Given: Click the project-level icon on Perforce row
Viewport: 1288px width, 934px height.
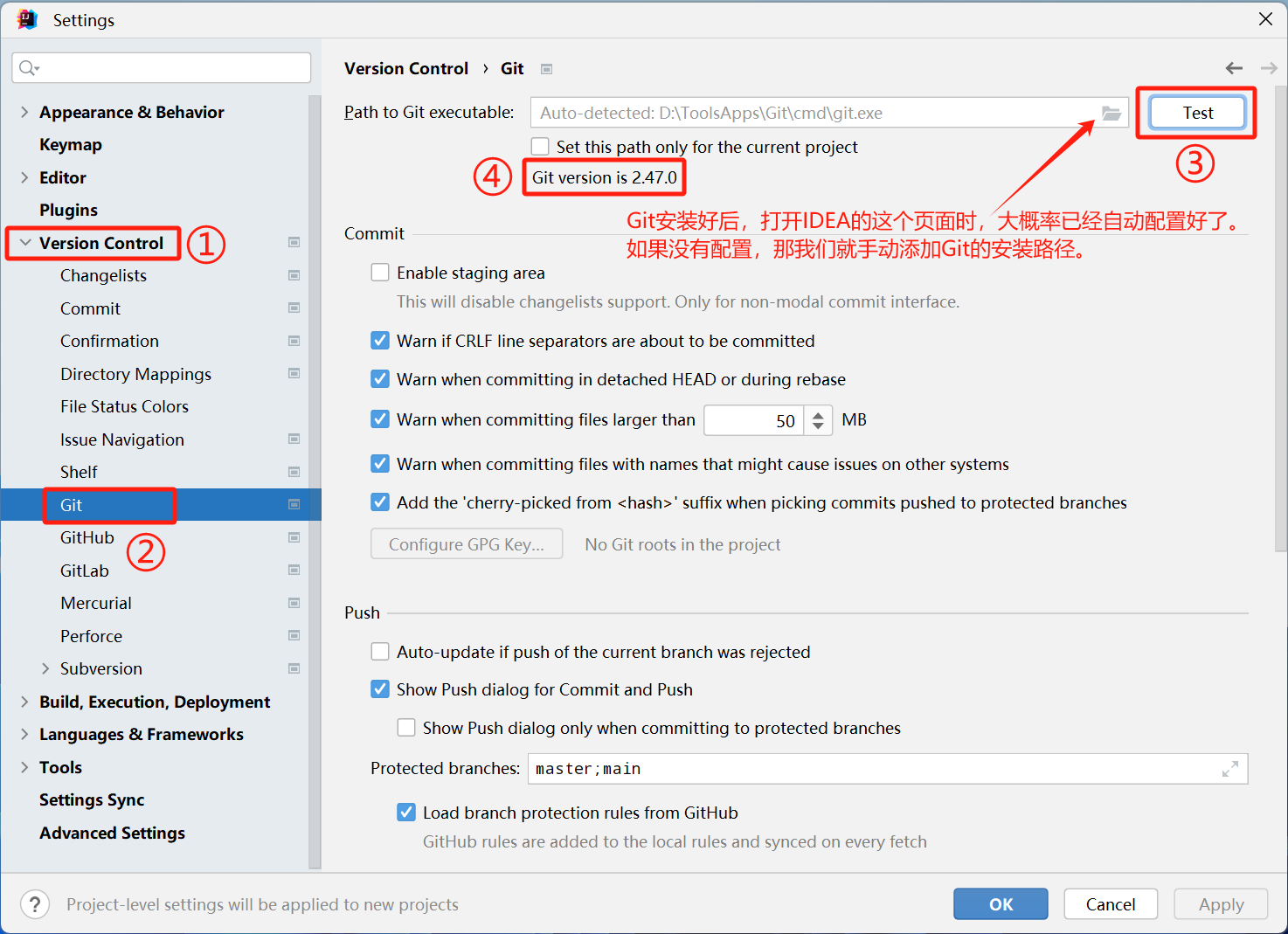Looking at the screenshot, I should tap(294, 636).
